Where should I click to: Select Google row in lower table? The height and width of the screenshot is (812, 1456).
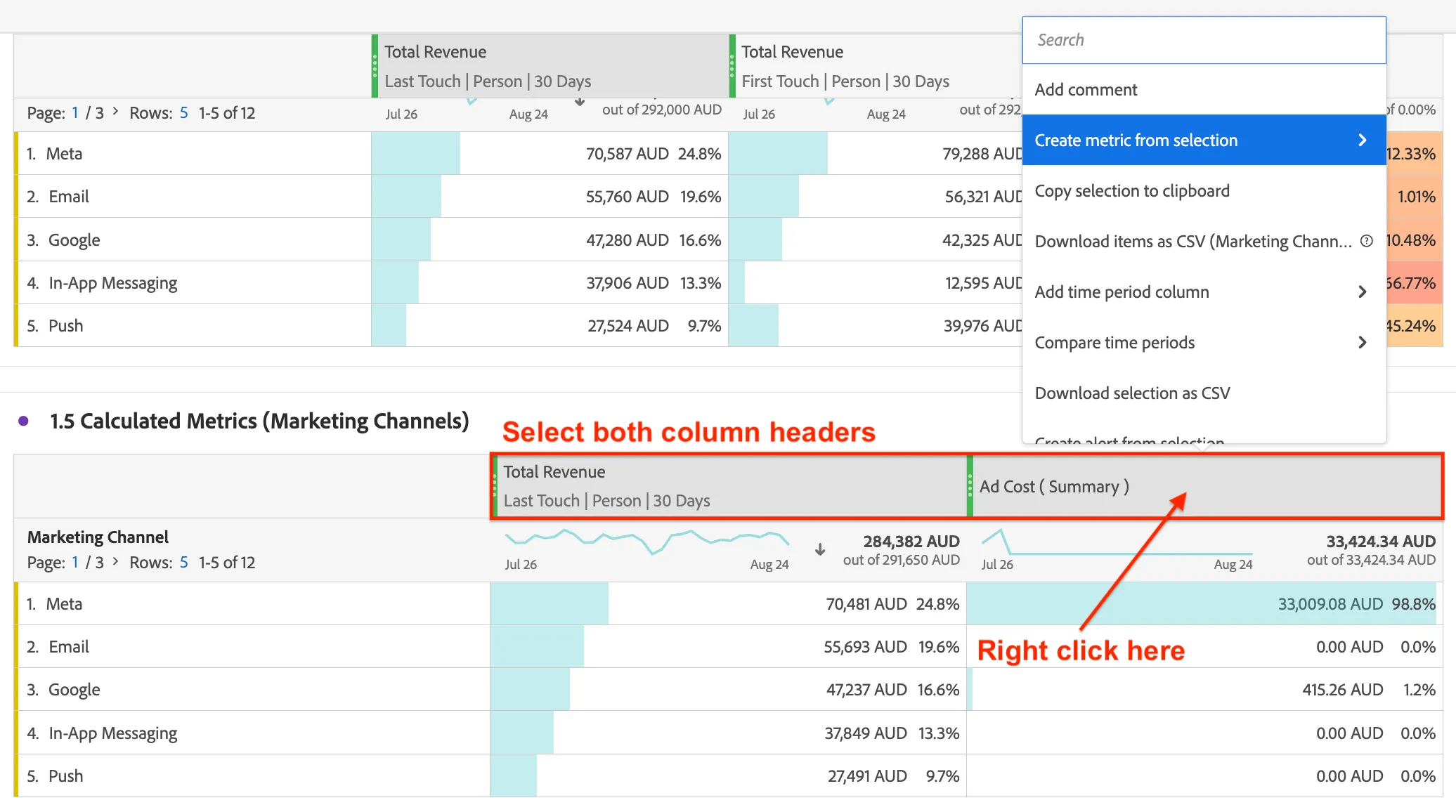253,690
